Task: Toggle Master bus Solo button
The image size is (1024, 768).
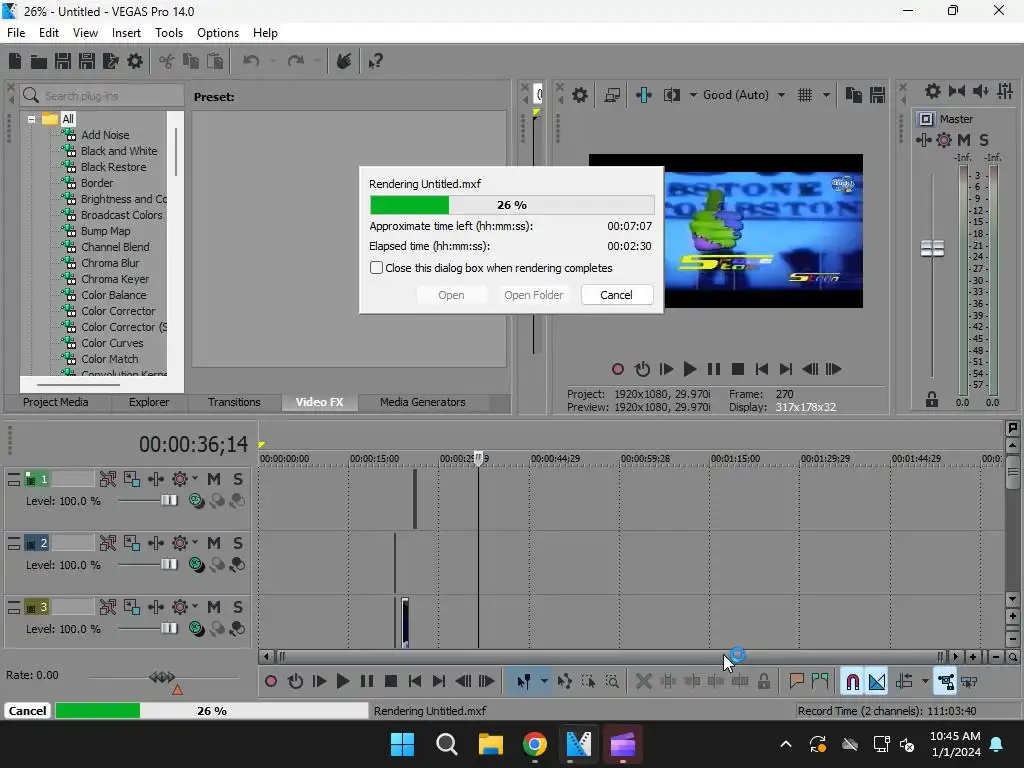Action: [984, 140]
